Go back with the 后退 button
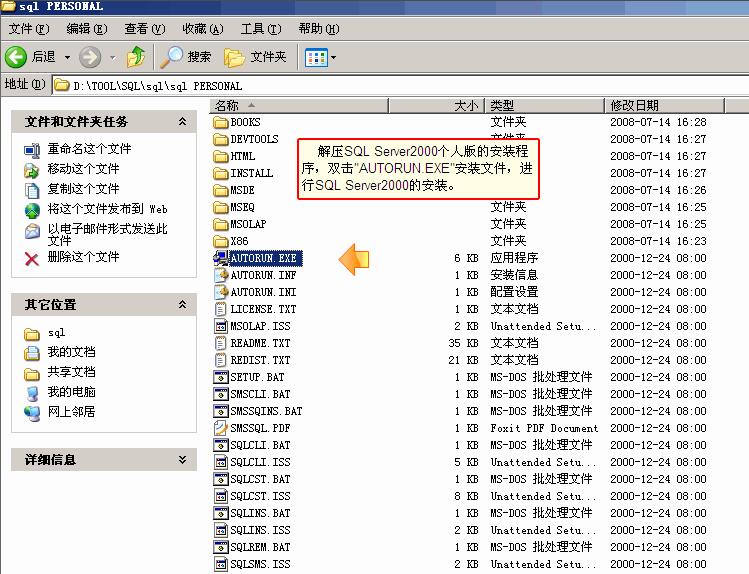Image resolution: width=749 pixels, height=574 pixels. (31, 57)
